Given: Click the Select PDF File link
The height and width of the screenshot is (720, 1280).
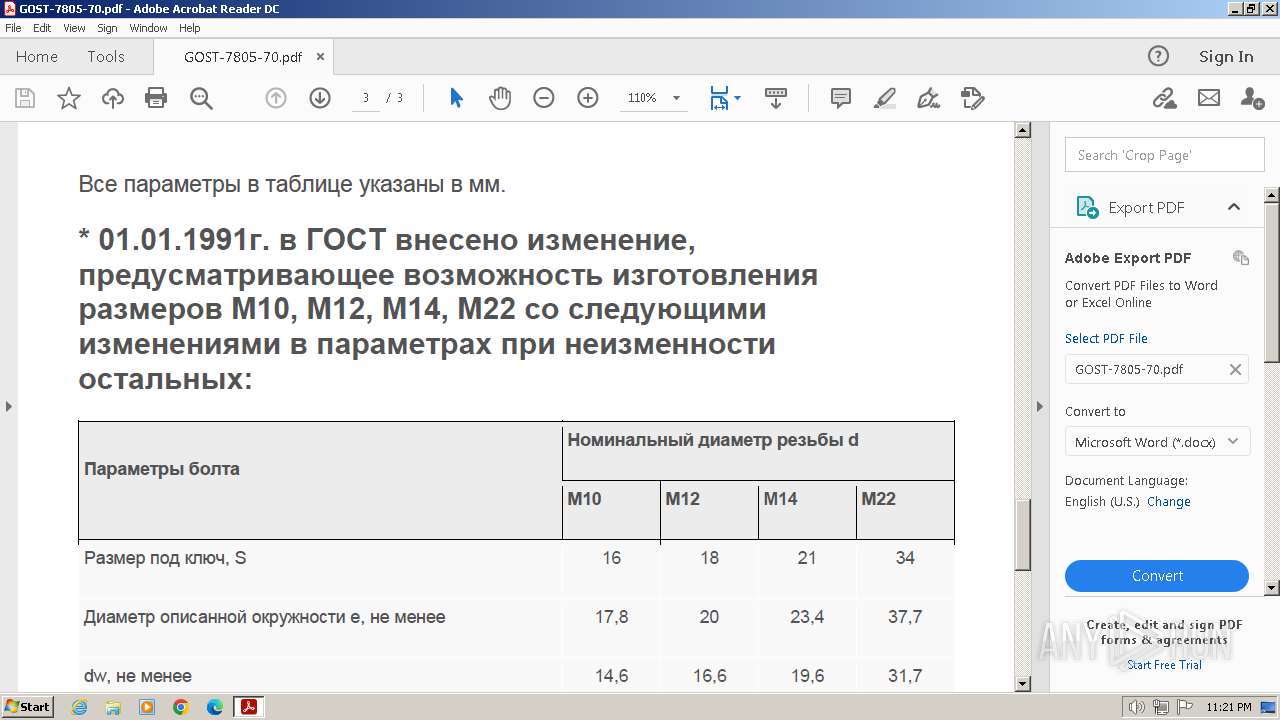Looking at the screenshot, I should 1106,338.
